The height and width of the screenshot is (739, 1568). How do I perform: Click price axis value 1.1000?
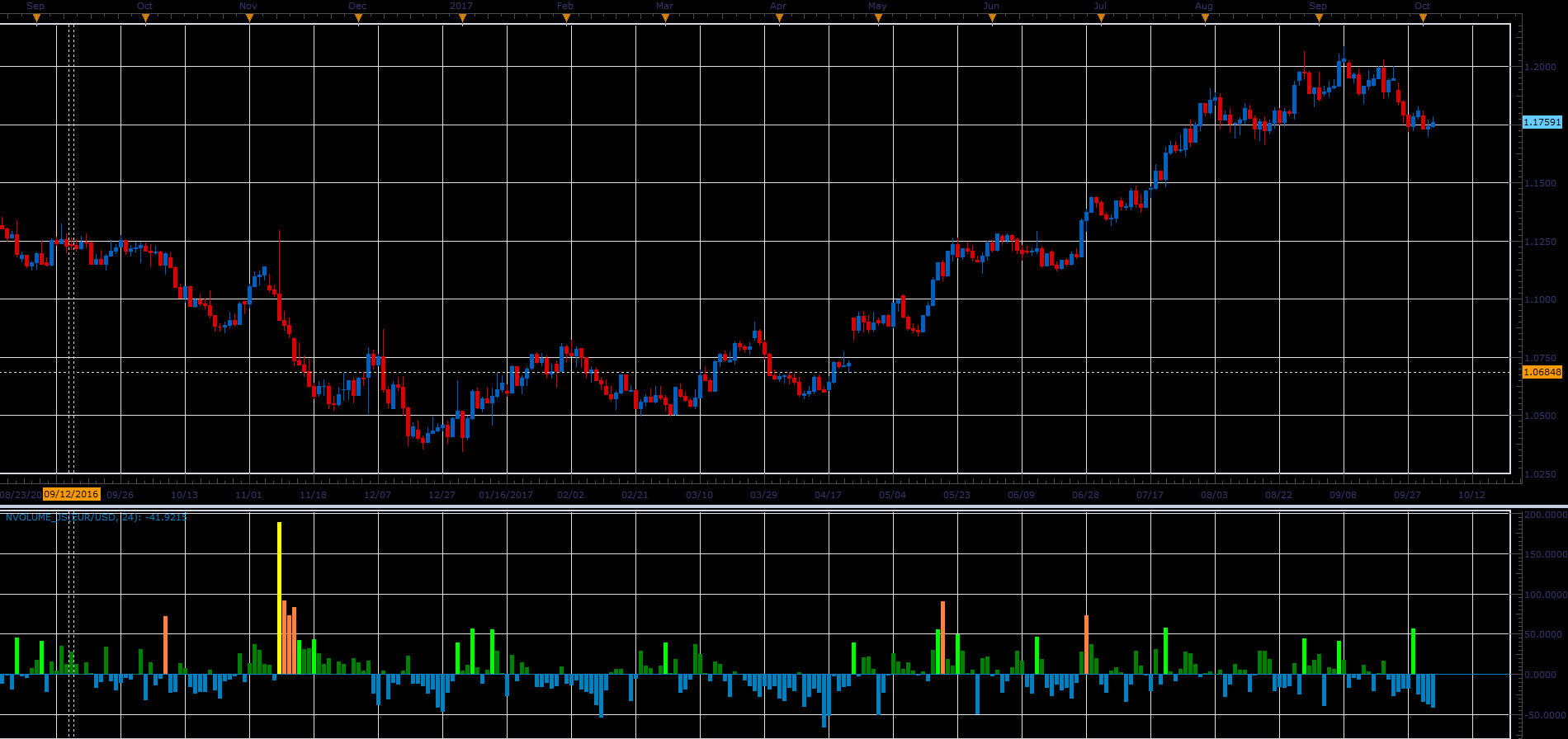tap(1540, 299)
